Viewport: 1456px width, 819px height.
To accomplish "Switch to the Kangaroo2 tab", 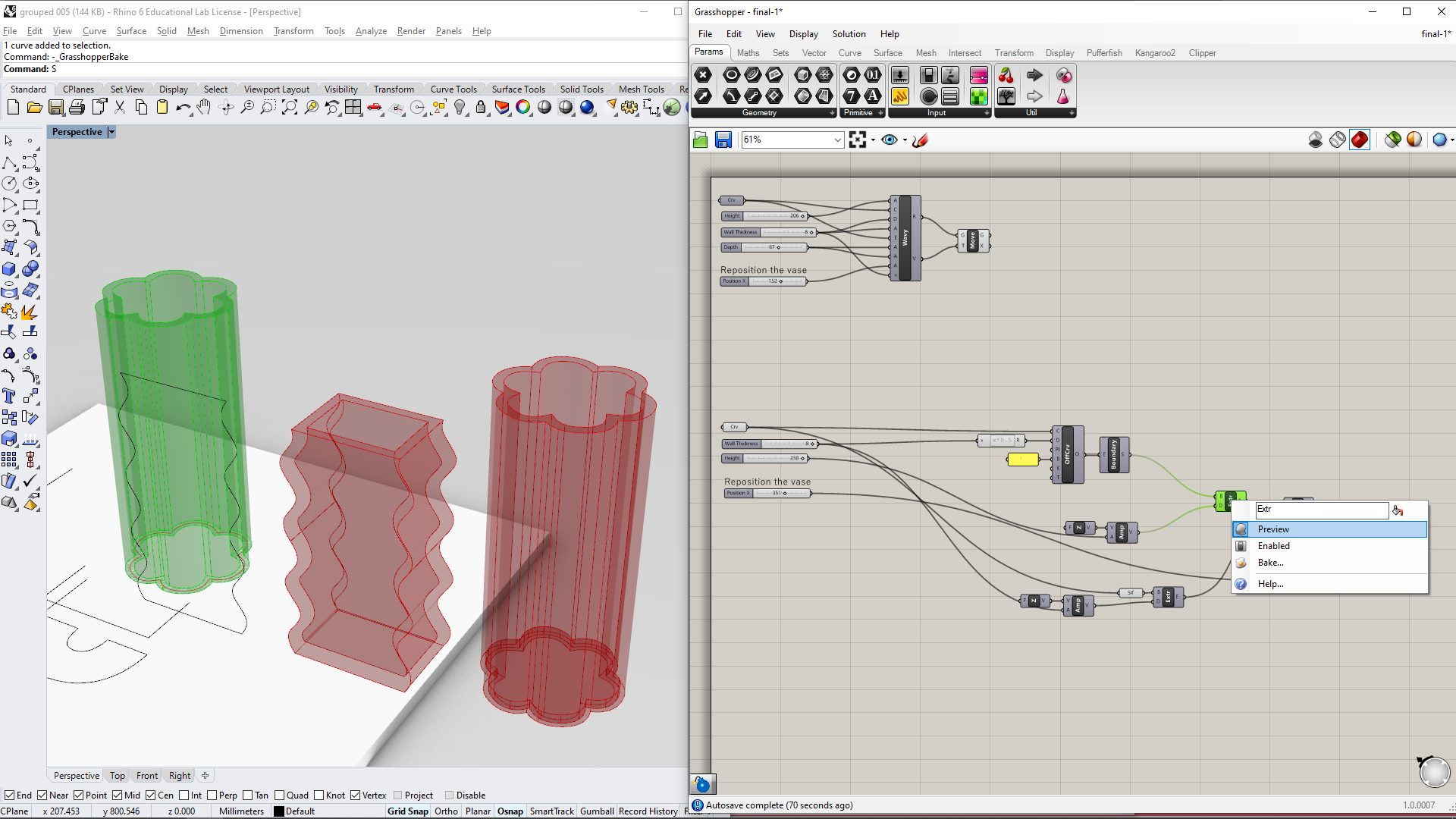I will 1154,53.
